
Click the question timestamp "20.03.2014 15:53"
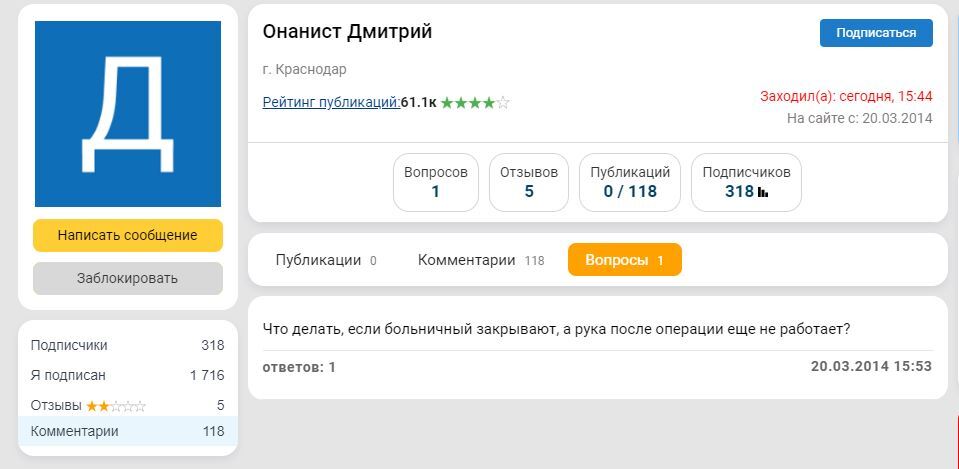click(871, 367)
